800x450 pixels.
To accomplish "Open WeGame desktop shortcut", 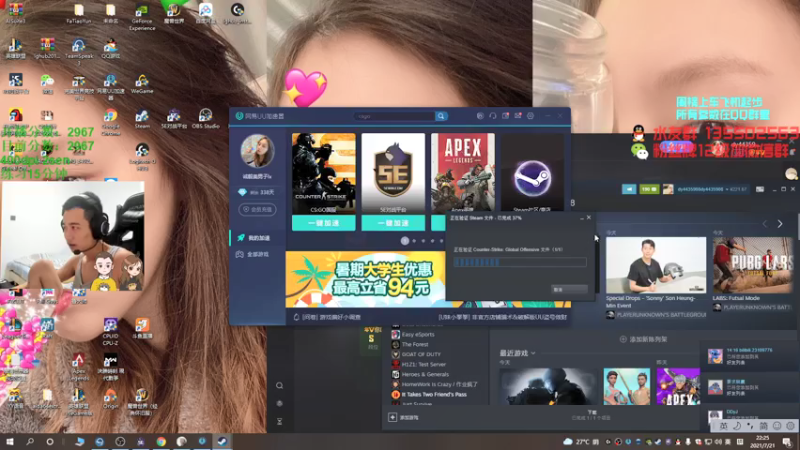I will coord(142,84).
